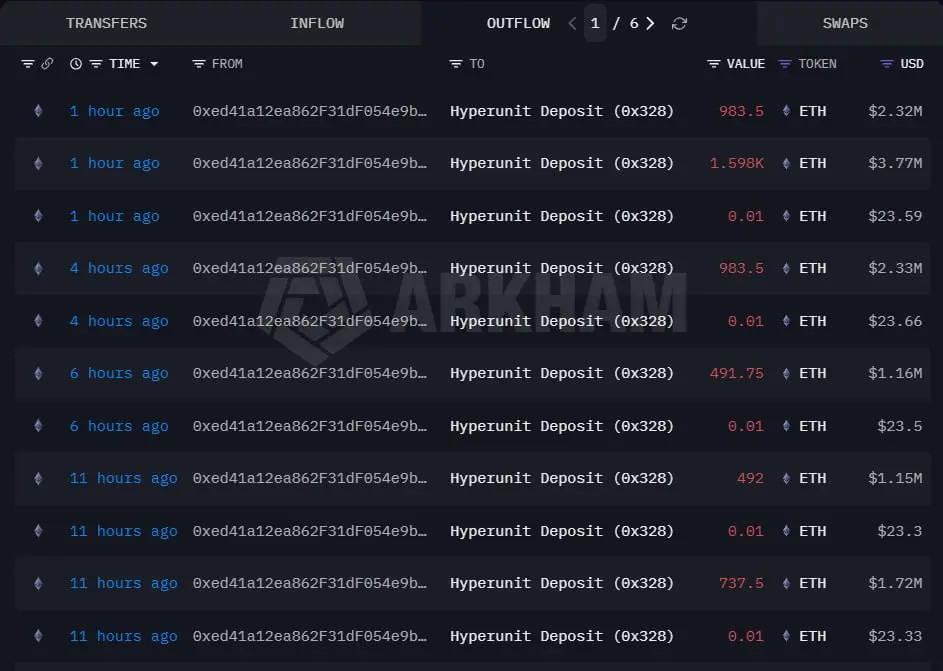Click Ethereum icon in the $2.32M row
The width and height of the screenshot is (943, 671).
[x=38, y=111]
